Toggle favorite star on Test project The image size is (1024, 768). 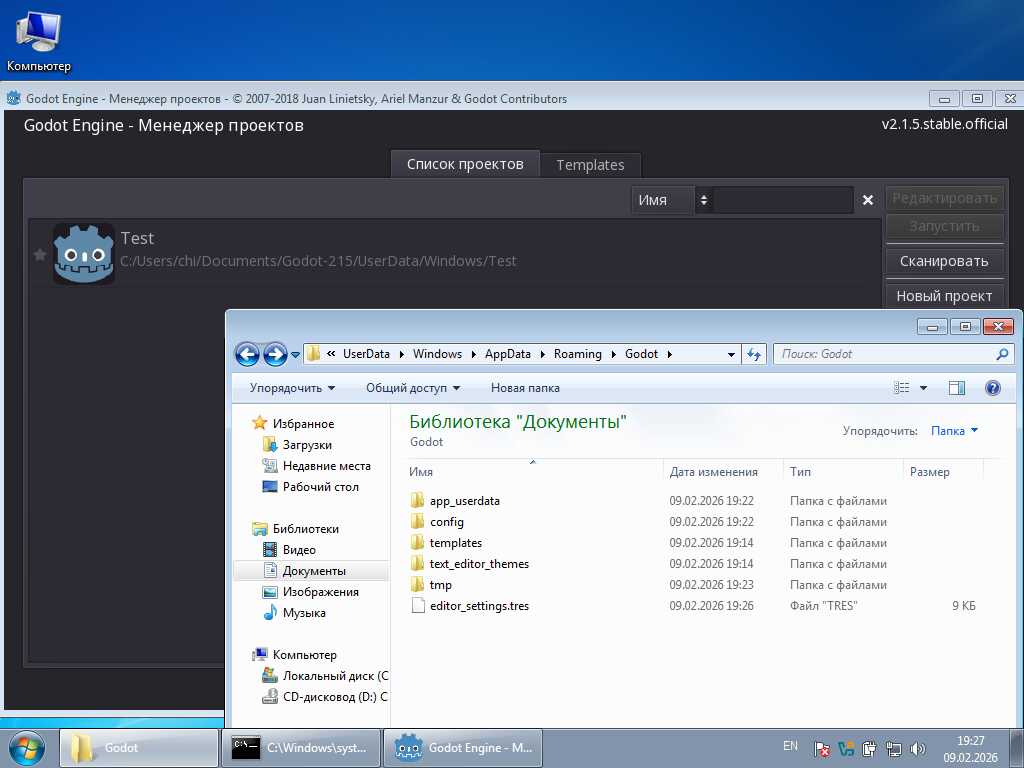pyautogui.click(x=40, y=255)
